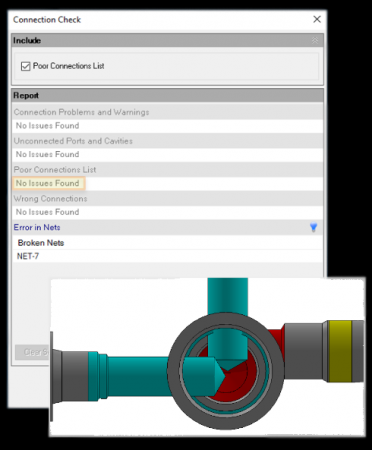Click No Issues Found under Wrong Connections
The height and width of the screenshot is (450, 372).
48,212
